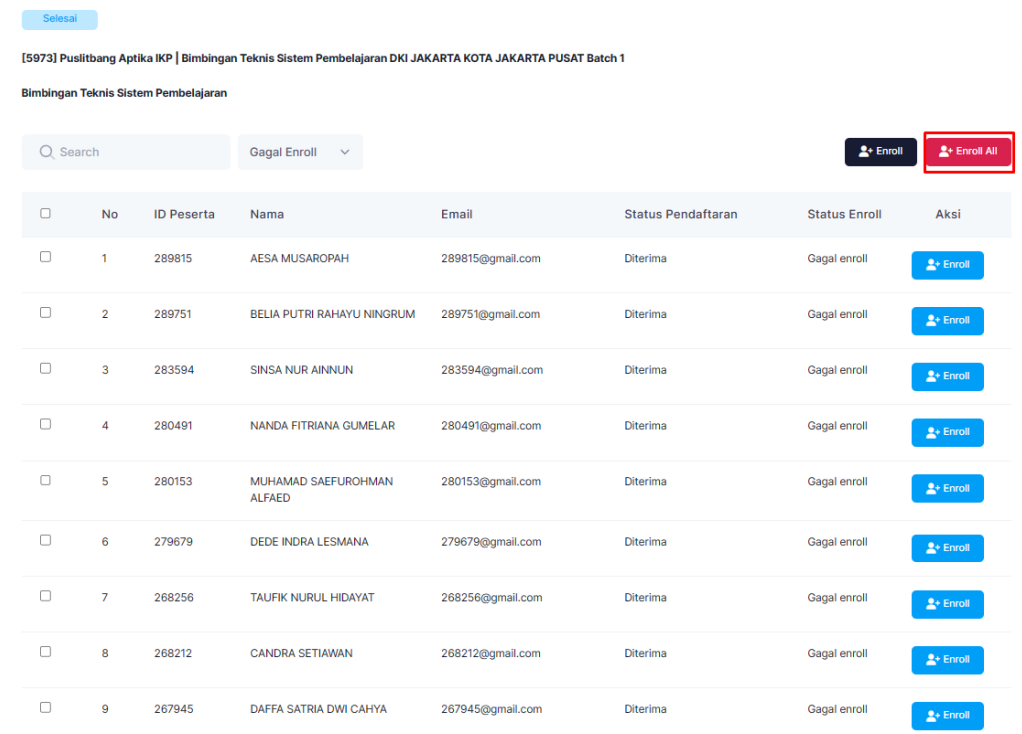Enroll participant DAFFA SATRIA DWI CAHYA
The image size is (1022, 734).
947,715
